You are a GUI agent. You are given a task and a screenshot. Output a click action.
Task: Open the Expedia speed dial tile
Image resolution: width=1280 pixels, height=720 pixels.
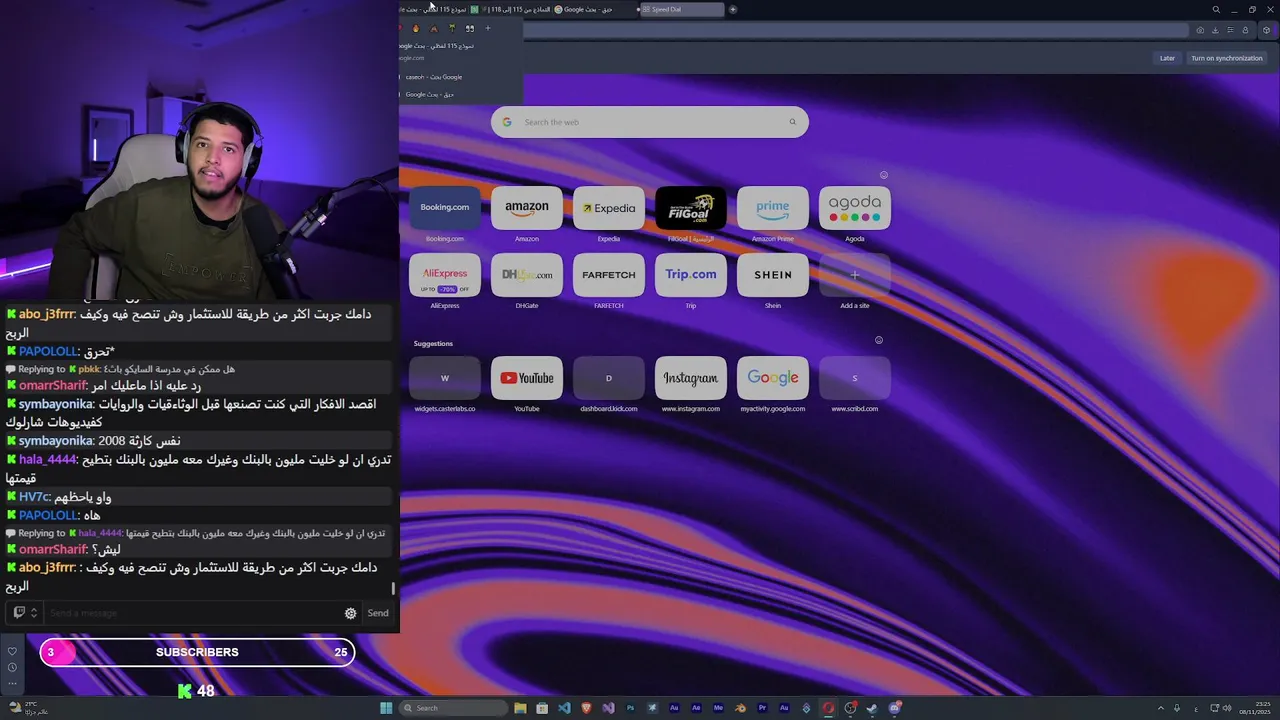pos(609,208)
